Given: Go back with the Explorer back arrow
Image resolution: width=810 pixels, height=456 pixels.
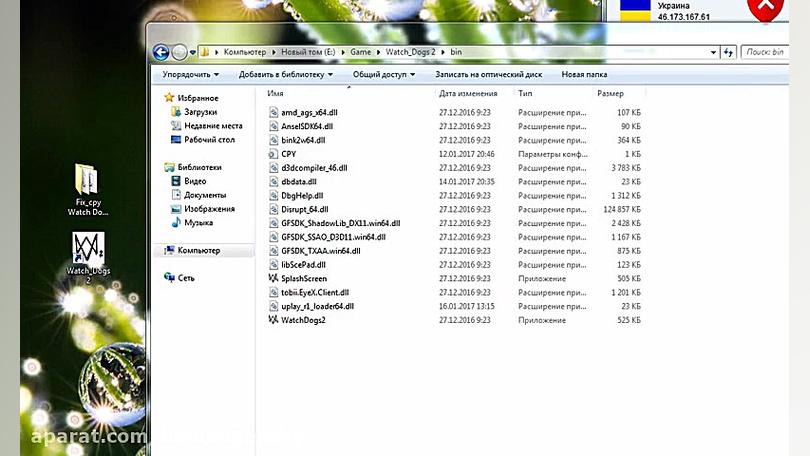Looking at the screenshot, I should [161, 52].
